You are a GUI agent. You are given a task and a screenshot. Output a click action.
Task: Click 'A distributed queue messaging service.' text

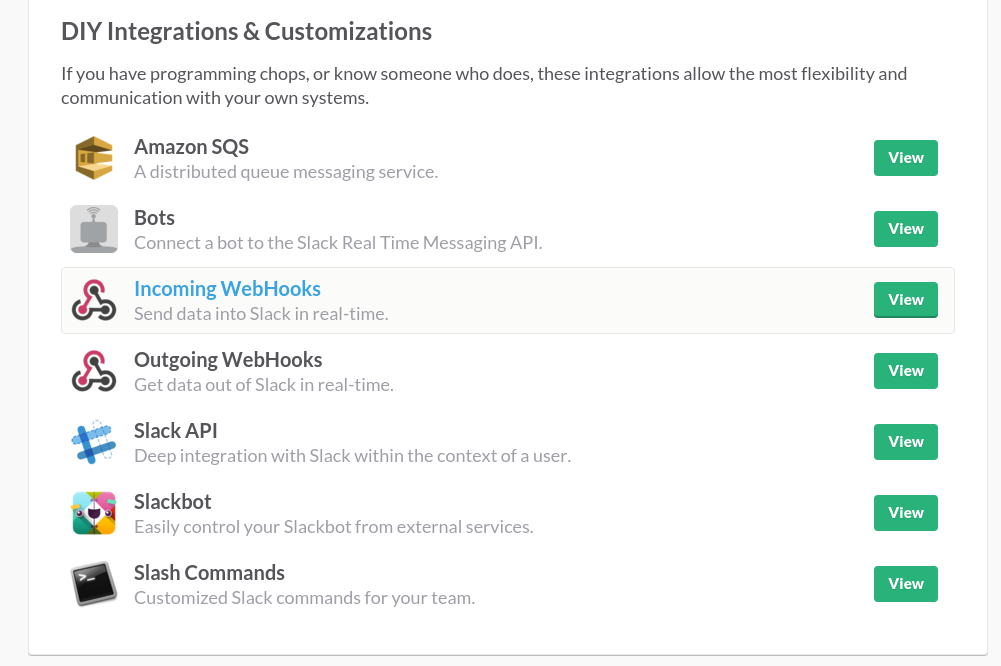[x=286, y=172]
